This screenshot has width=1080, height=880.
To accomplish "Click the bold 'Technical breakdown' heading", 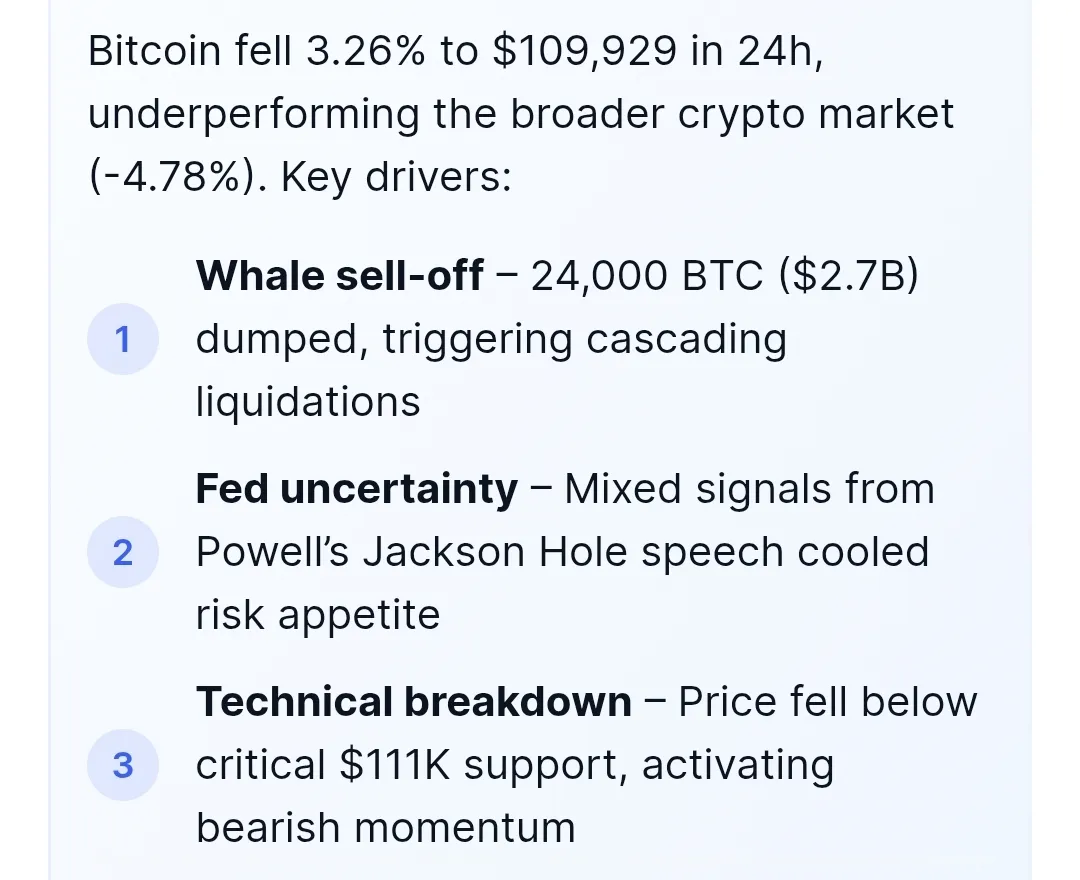I will (x=414, y=702).
